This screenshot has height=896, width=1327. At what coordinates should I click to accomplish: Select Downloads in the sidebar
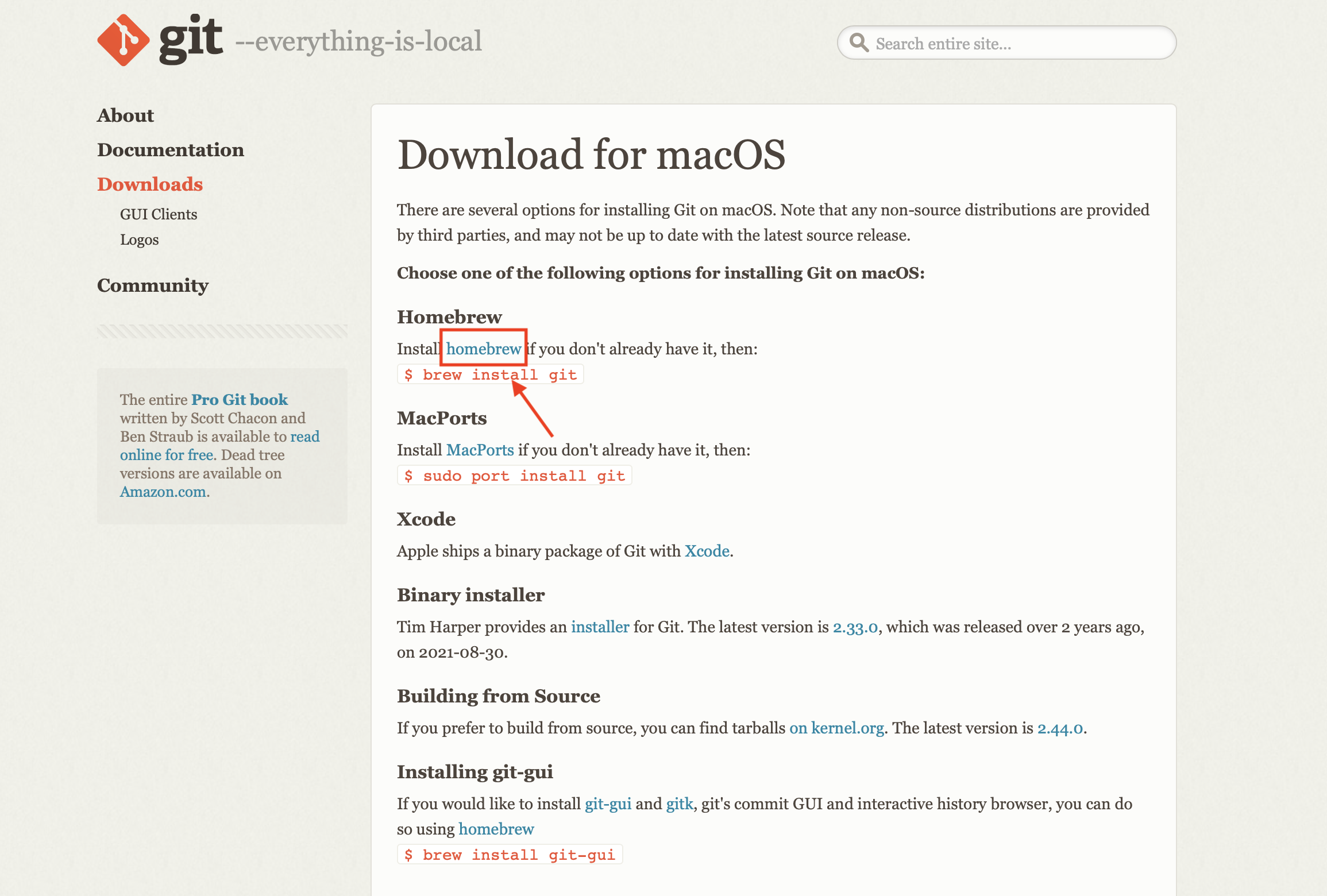pyautogui.click(x=149, y=184)
